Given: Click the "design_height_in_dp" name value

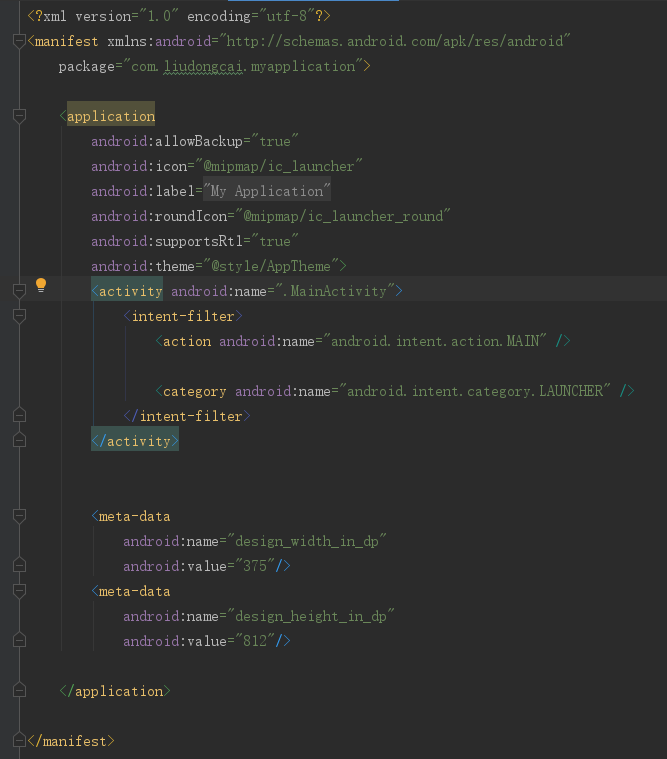Looking at the screenshot, I should [x=311, y=616].
